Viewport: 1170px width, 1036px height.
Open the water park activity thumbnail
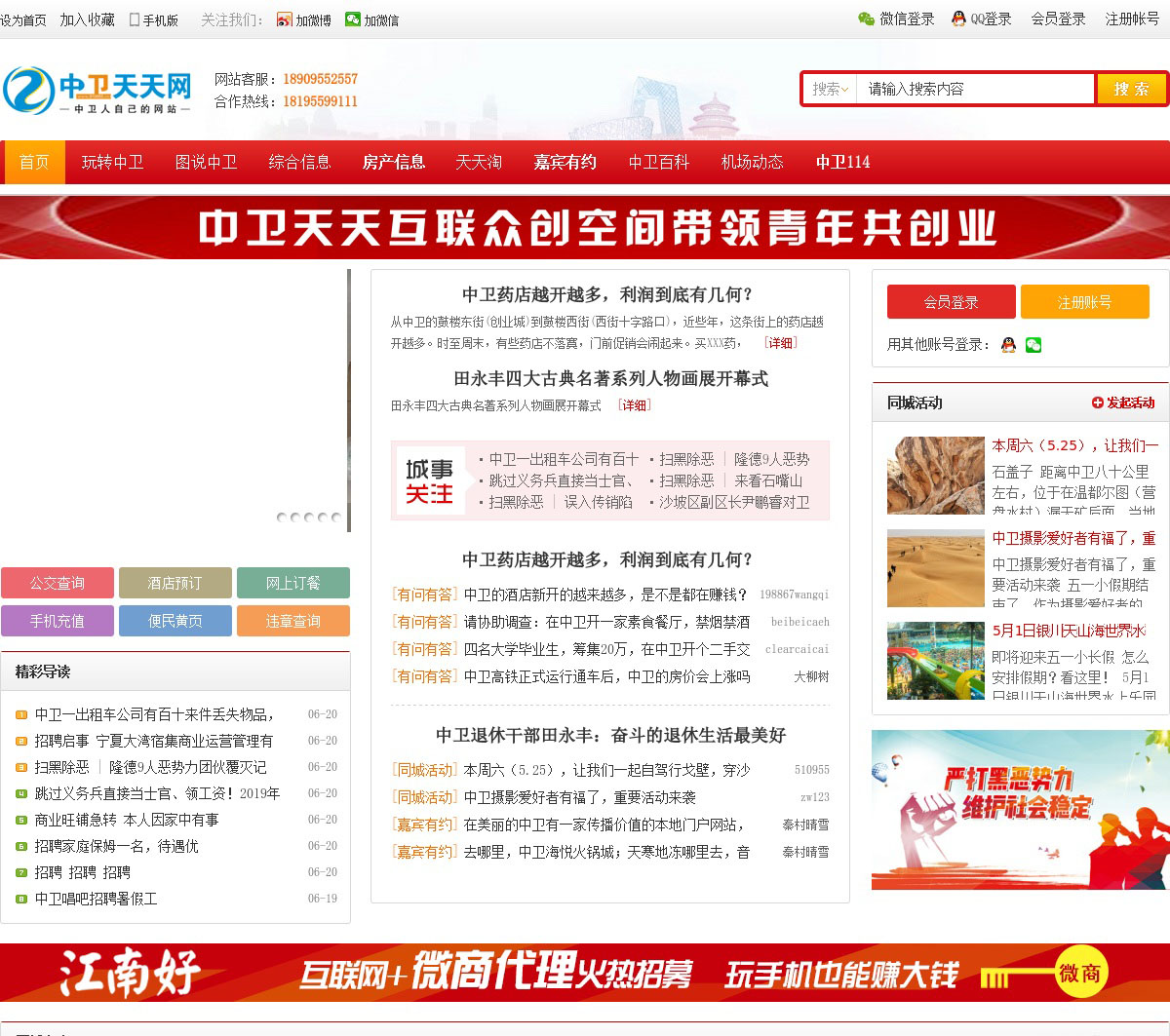936,661
